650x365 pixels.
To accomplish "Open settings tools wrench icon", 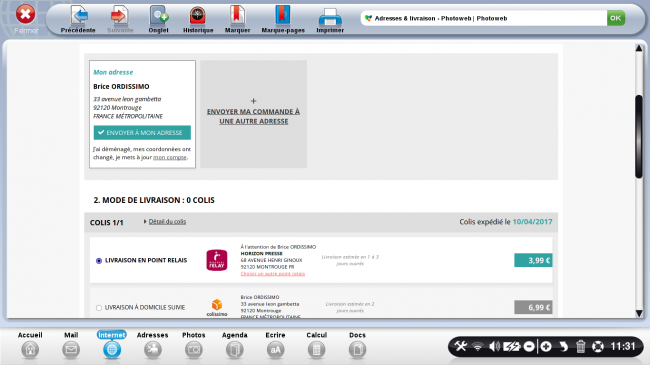I will click(x=461, y=346).
